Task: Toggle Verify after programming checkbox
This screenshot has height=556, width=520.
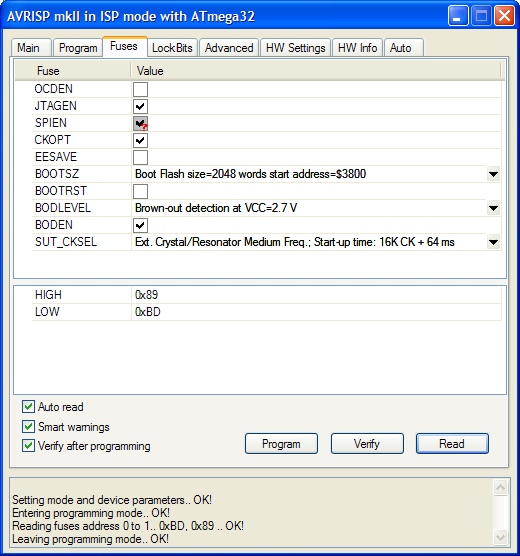Action: click(28, 446)
